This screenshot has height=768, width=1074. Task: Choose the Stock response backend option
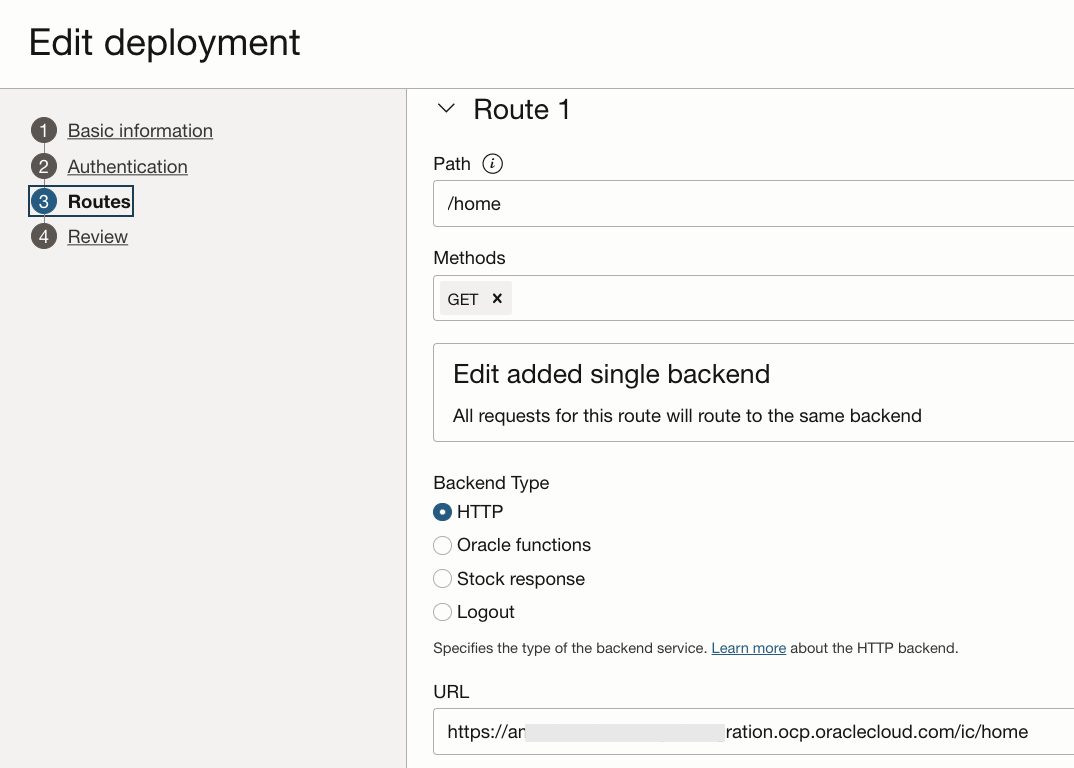(x=443, y=578)
